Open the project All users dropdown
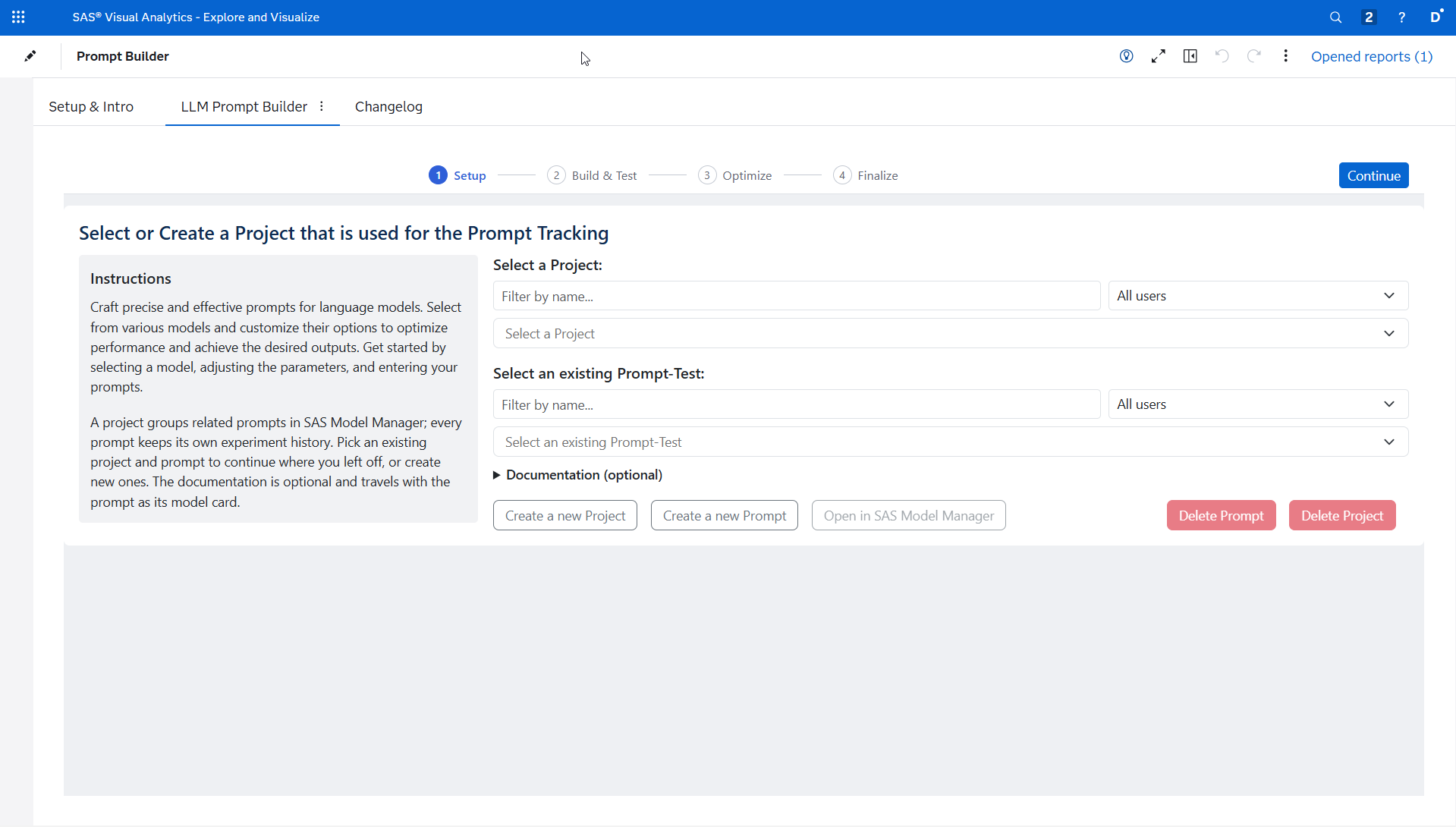This screenshot has width=1456, height=827. [1258, 296]
